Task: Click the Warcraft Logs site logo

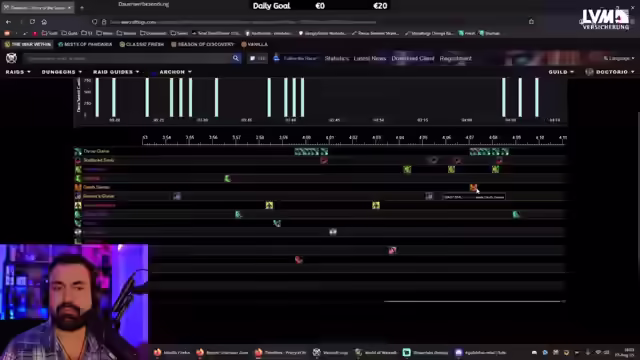Action: point(11,58)
